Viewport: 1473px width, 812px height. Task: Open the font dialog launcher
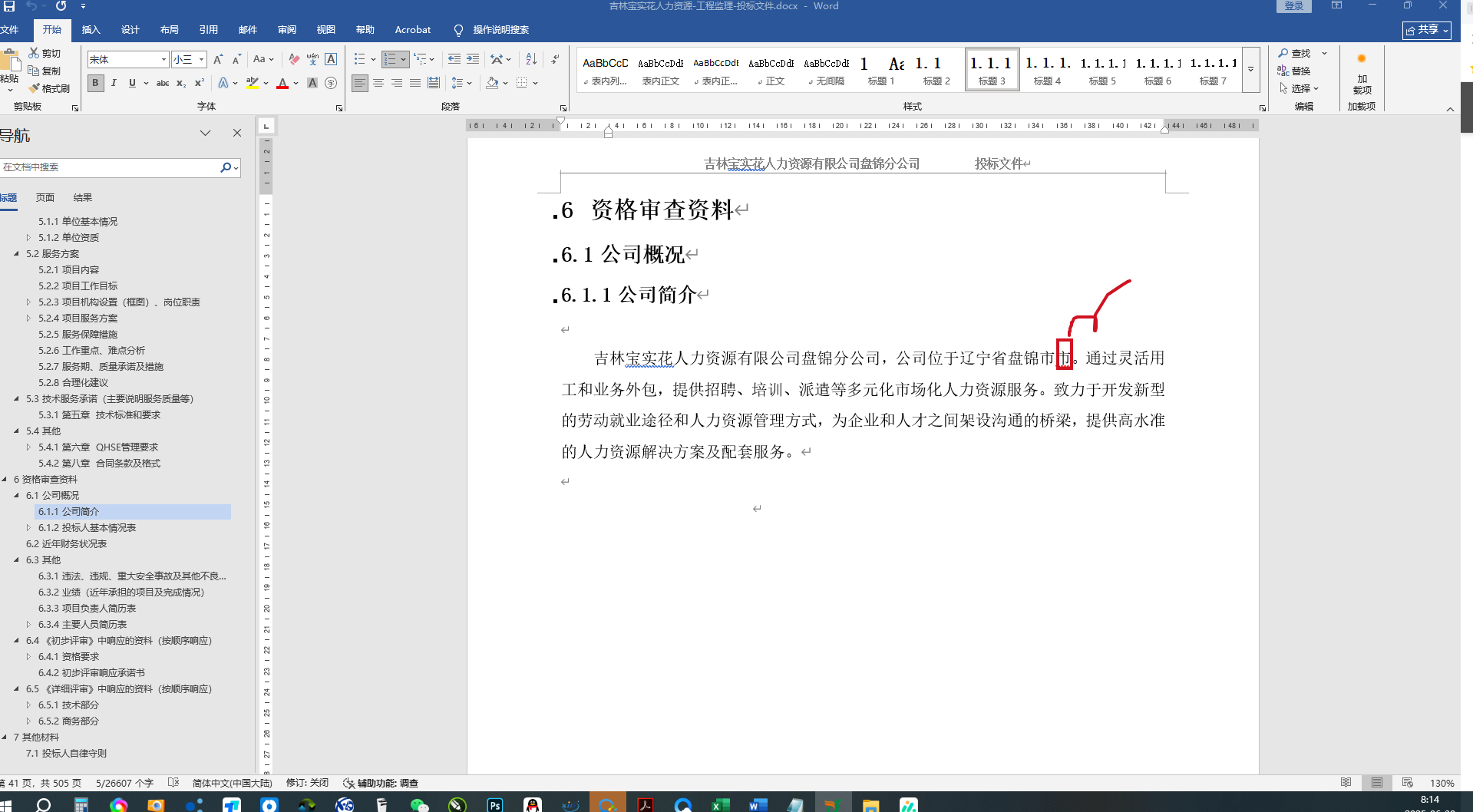pos(339,108)
